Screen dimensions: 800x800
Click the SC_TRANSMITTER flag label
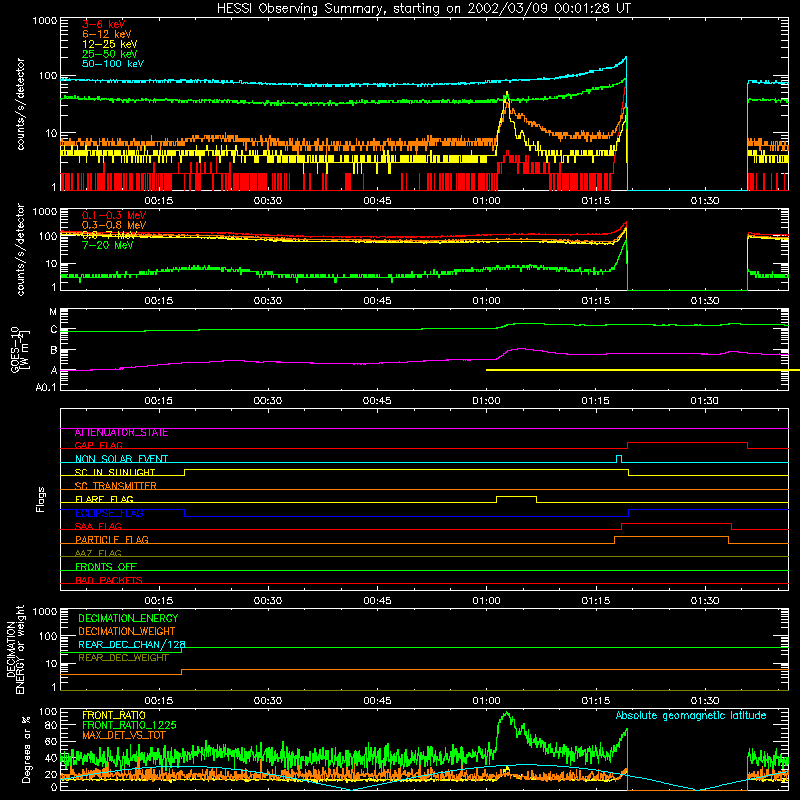click(115, 486)
